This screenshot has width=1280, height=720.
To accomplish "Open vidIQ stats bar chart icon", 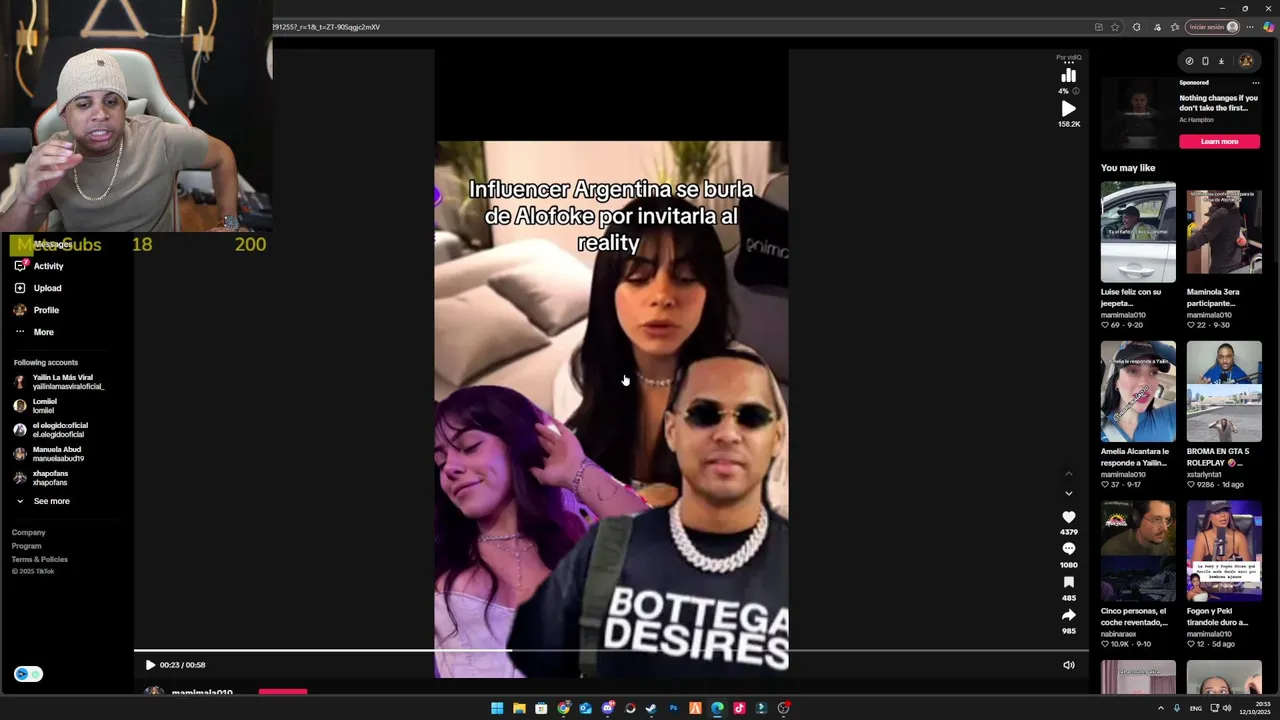I will tap(1069, 76).
